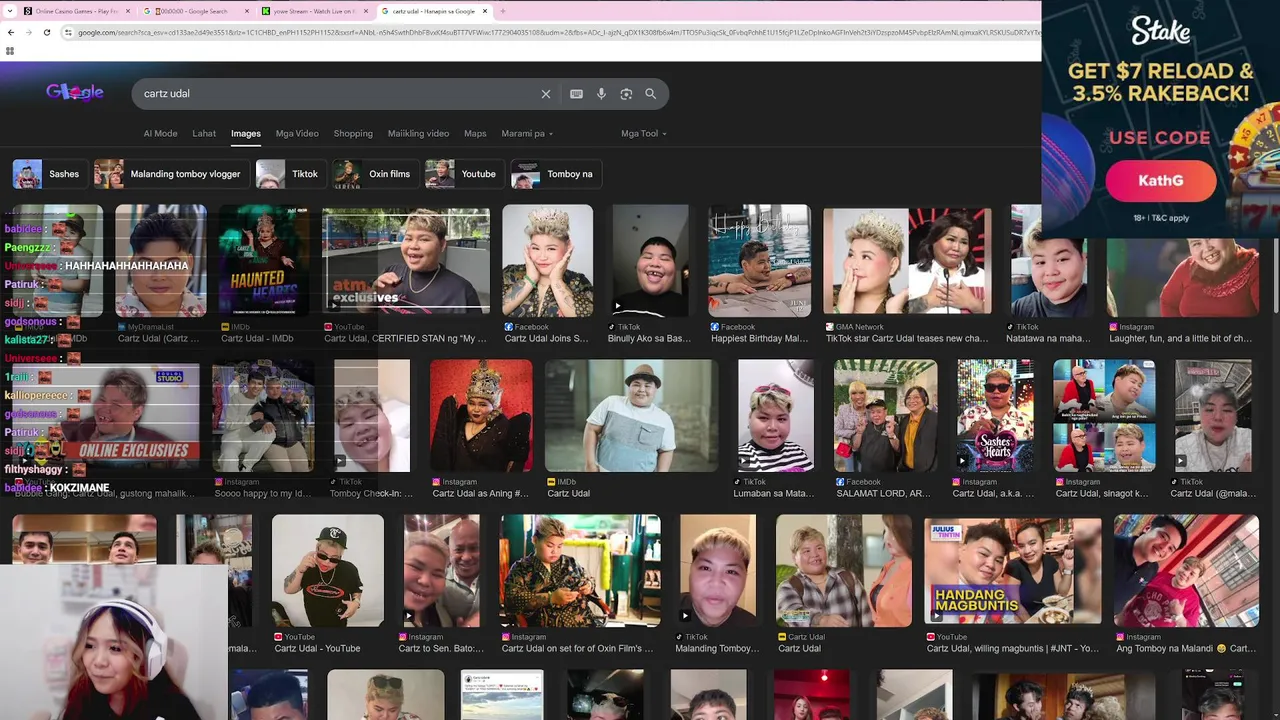1280x720 pixels.
Task: Open Cartz to Sen. Bato Instagram thumbnail
Action: (441, 570)
